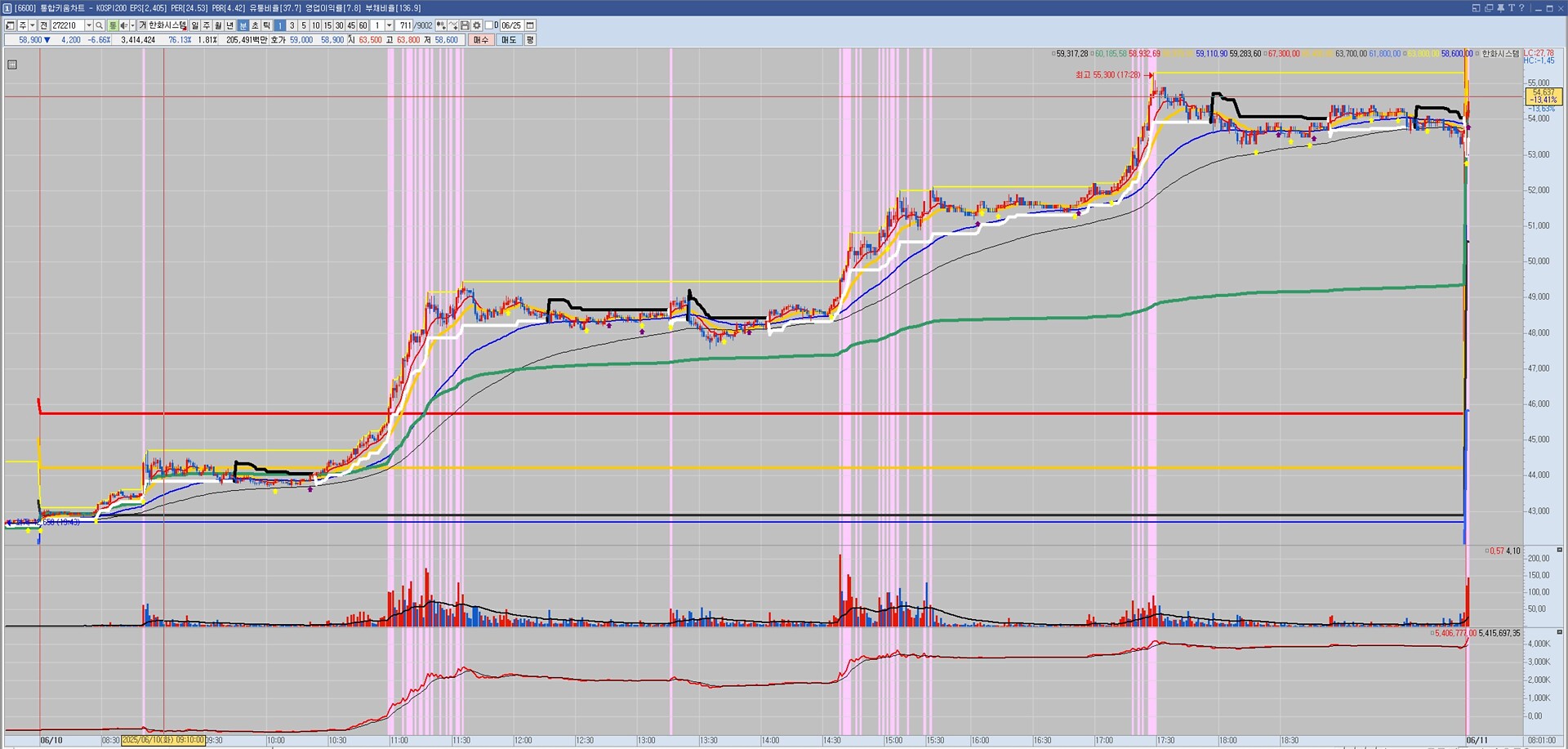
Task: Click the font size T icon
Action: tap(1511, 8)
